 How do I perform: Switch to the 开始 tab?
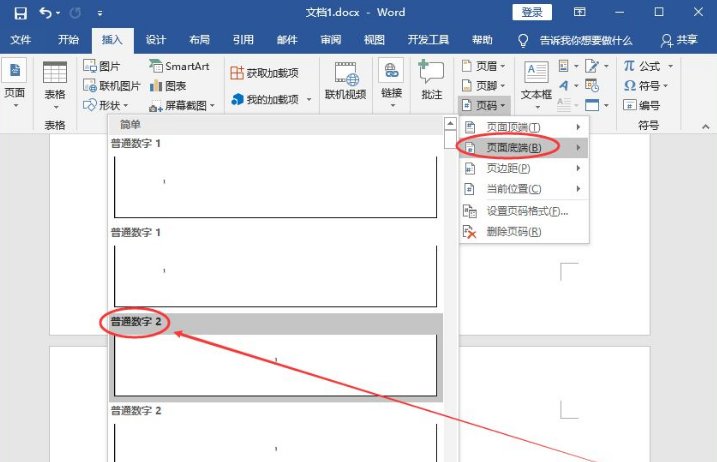[69, 40]
